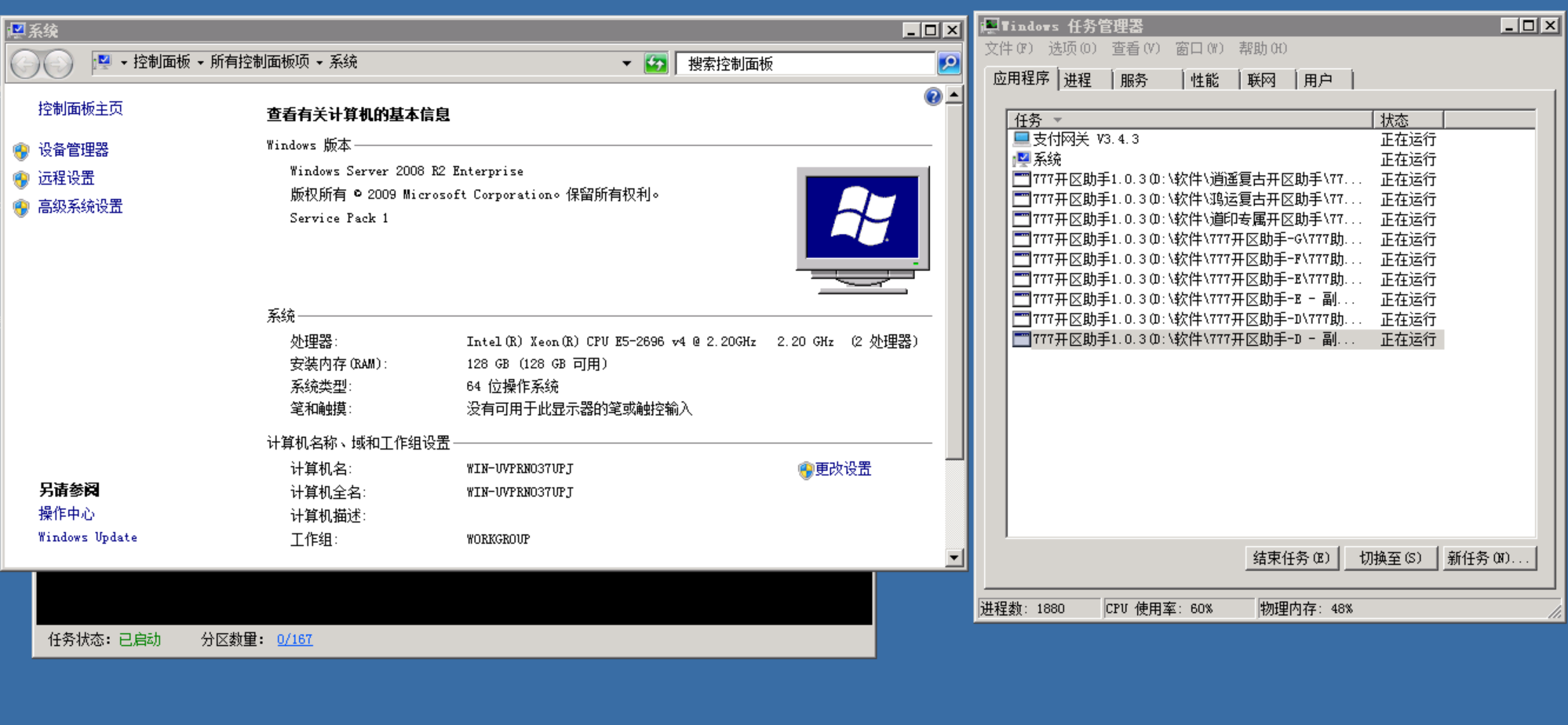Switch to the 性能 tab
The width and height of the screenshot is (1568, 725).
tap(1212, 80)
